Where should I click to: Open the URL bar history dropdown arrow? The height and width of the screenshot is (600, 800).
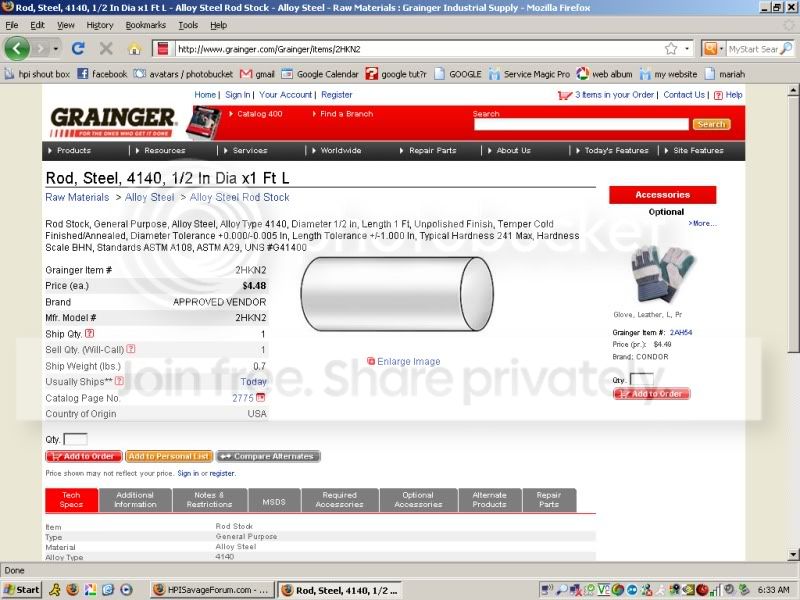(687, 49)
